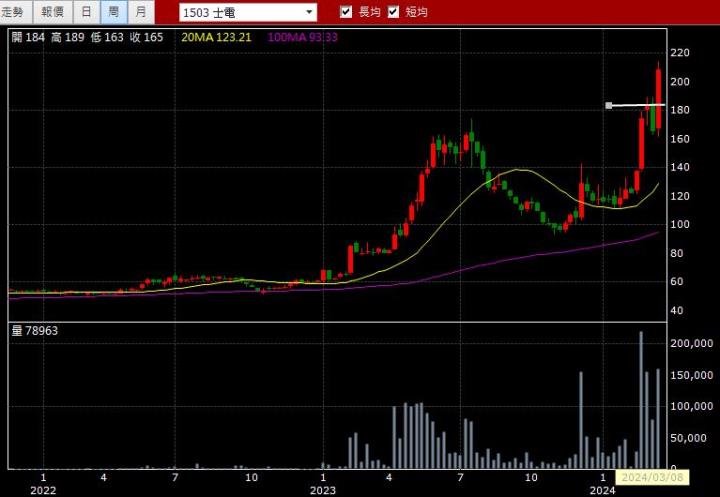This screenshot has width=720, height=497.
Task: Click the 20MA 123.21 legend label
Action: pyautogui.click(x=214, y=36)
